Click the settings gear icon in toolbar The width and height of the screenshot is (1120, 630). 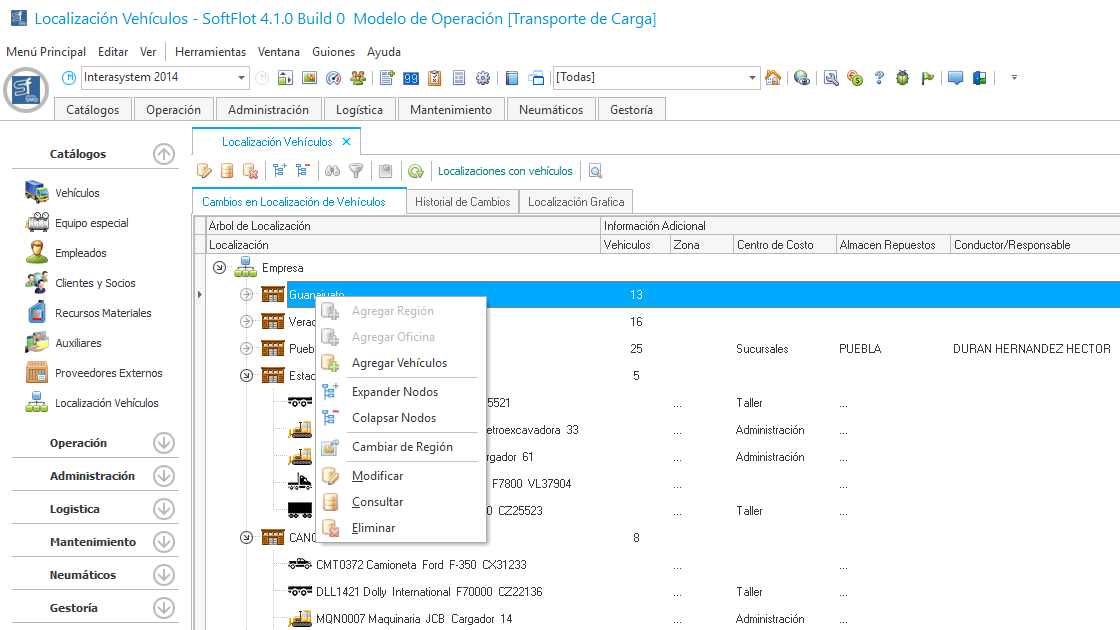(x=483, y=78)
